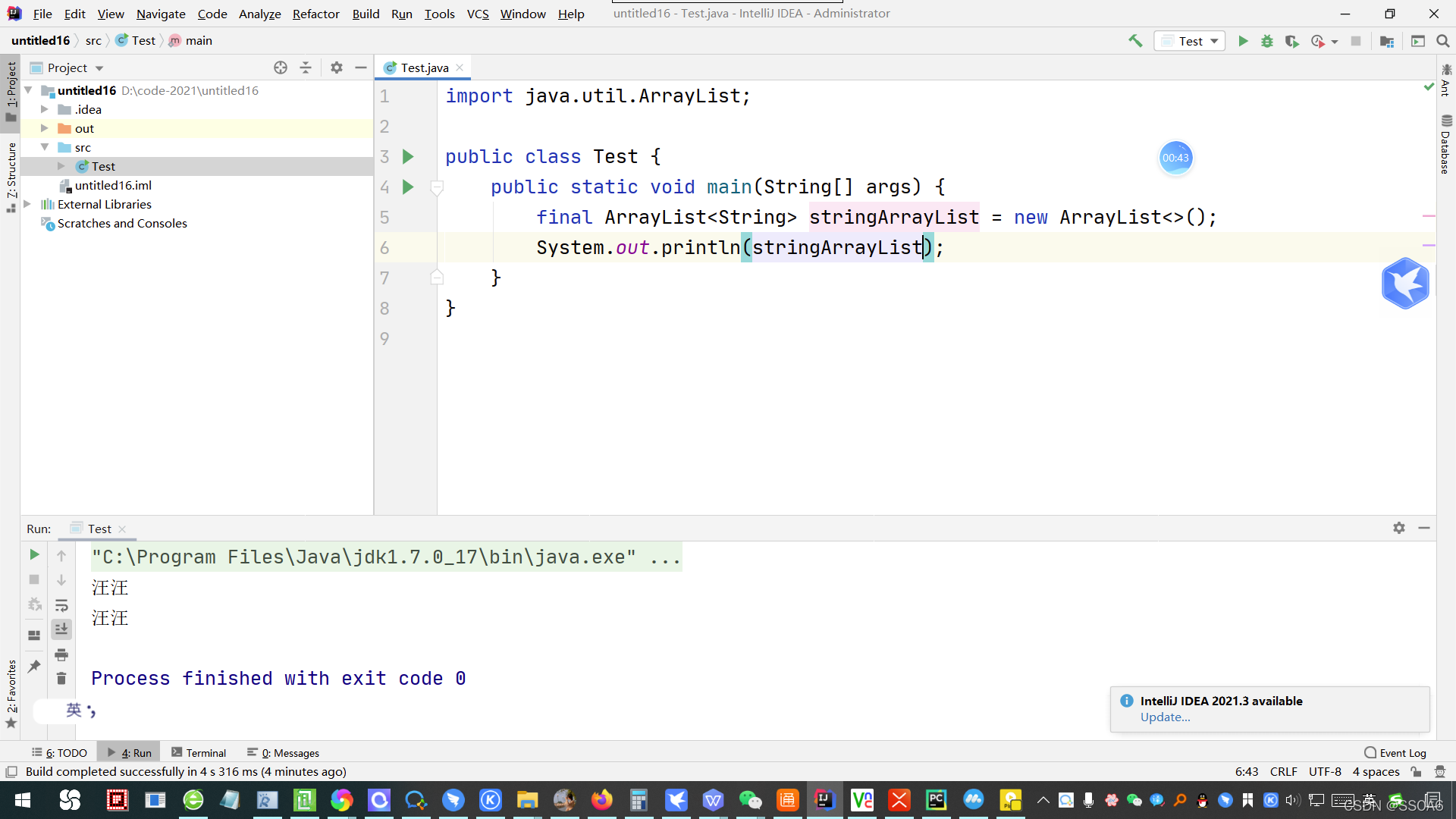This screenshot has height=819, width=1456.
Task: Open the Analyze menu
Action: pyautogui.click(x=259, y=14)
